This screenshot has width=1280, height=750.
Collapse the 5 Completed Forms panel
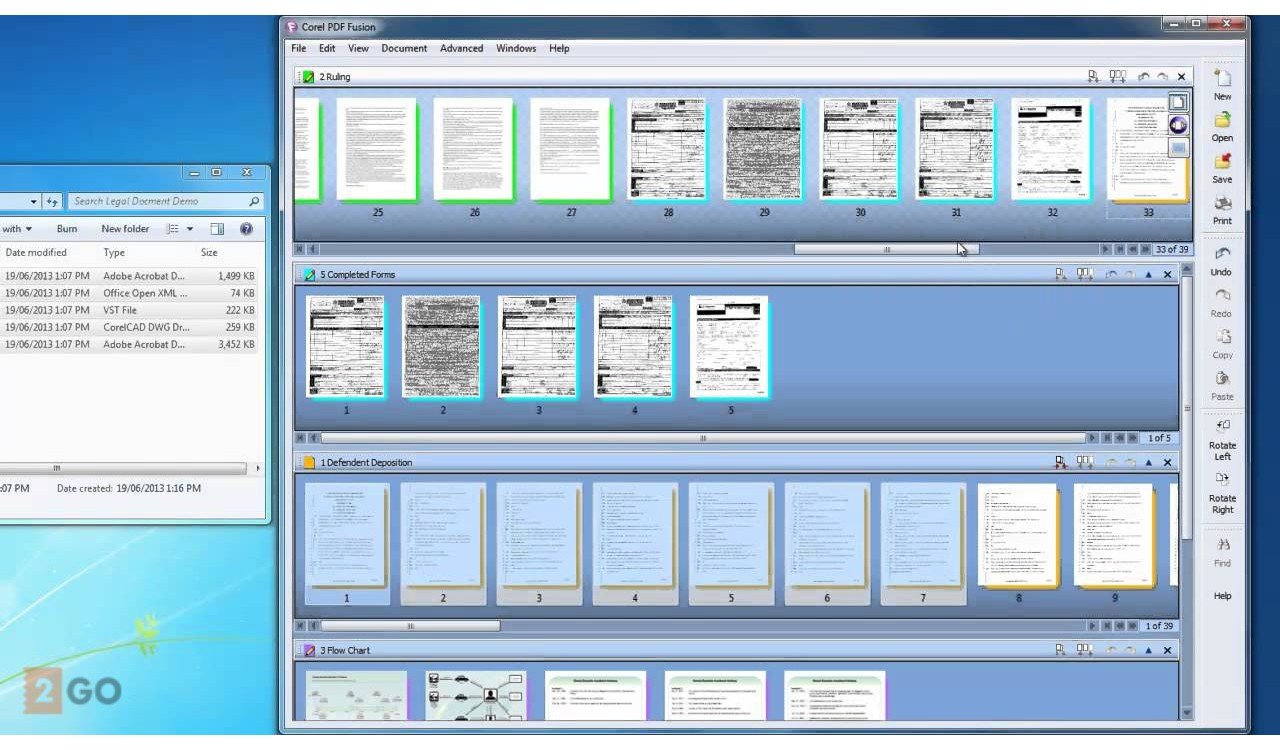1148,275
